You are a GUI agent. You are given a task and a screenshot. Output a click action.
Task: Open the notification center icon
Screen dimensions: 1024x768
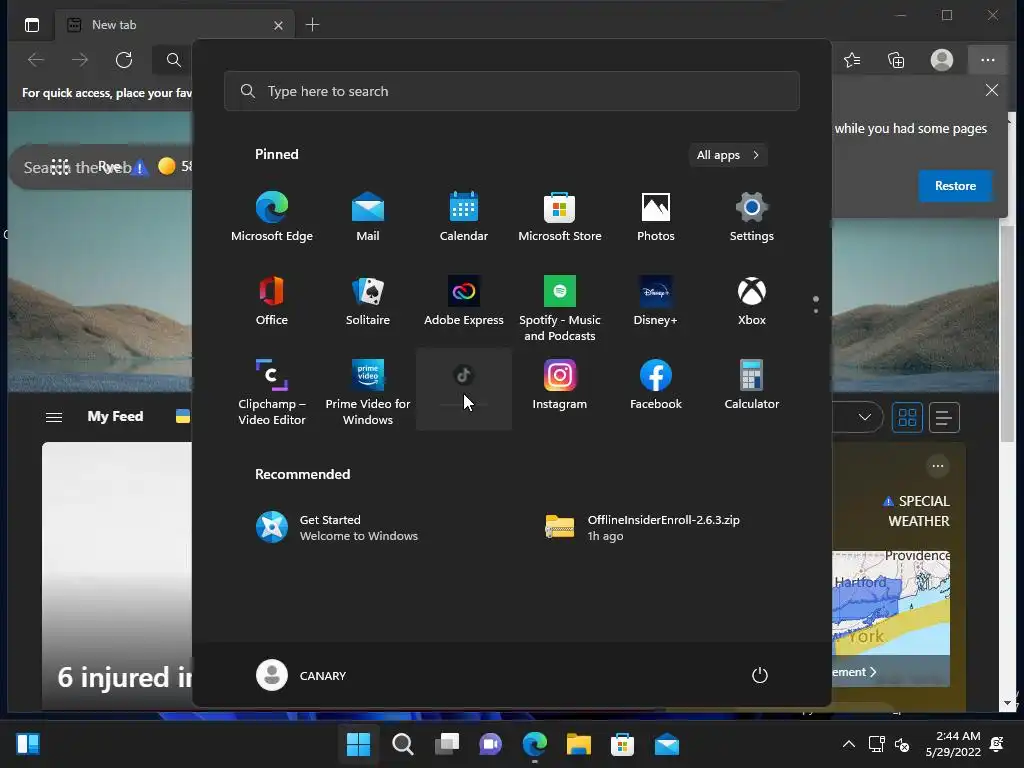(997, 744)
